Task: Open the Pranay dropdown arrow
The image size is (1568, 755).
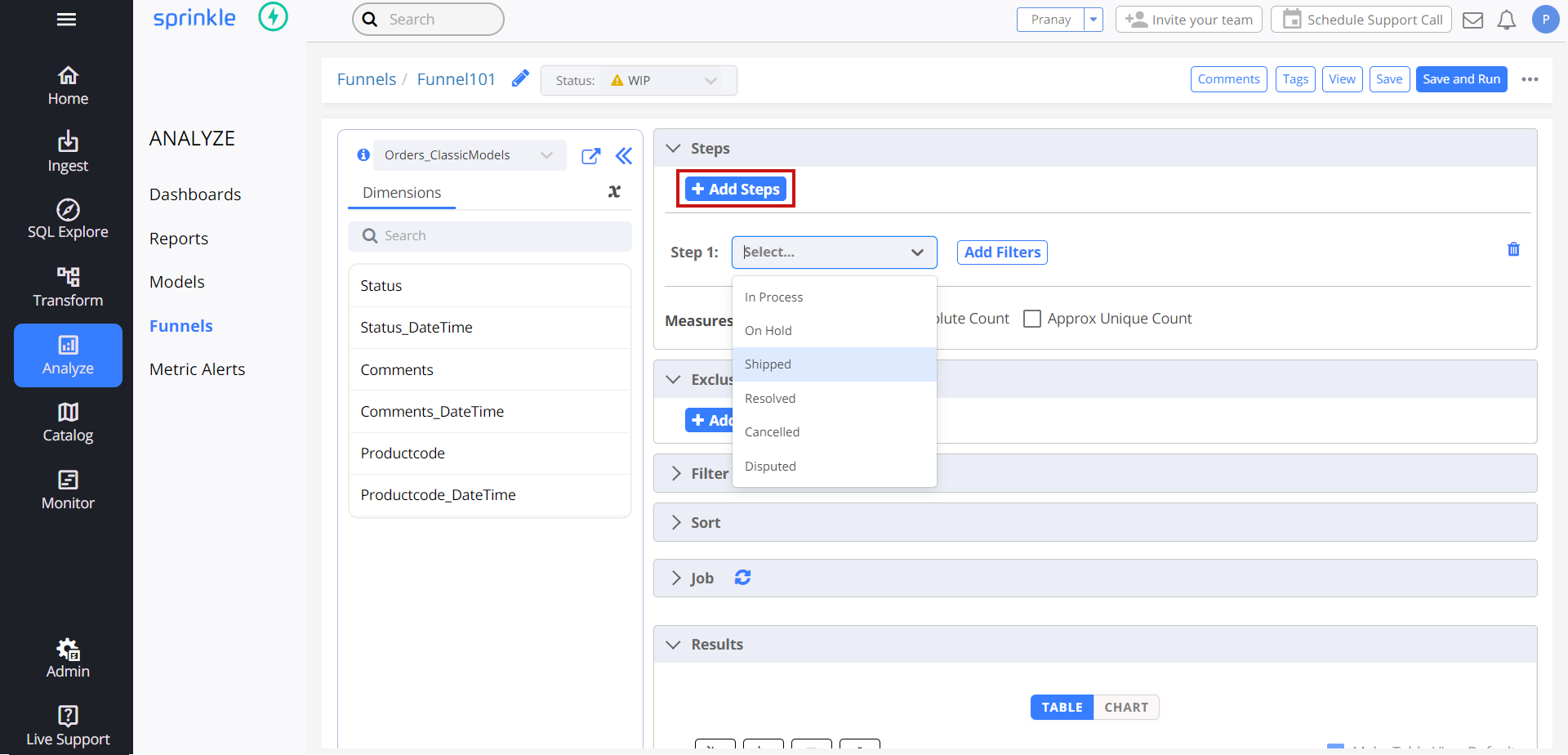Action: (1094, 20)
